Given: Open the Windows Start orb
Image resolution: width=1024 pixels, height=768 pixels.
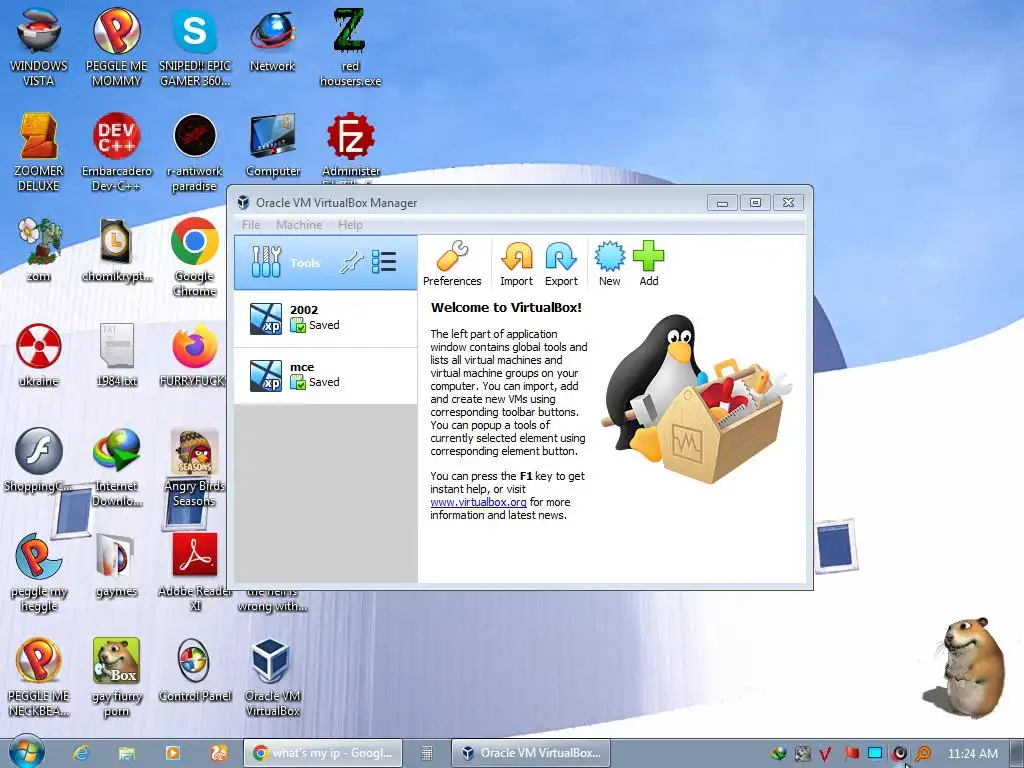Looking at the screenshot, I should pyautogui.click(x=27, y=752).
